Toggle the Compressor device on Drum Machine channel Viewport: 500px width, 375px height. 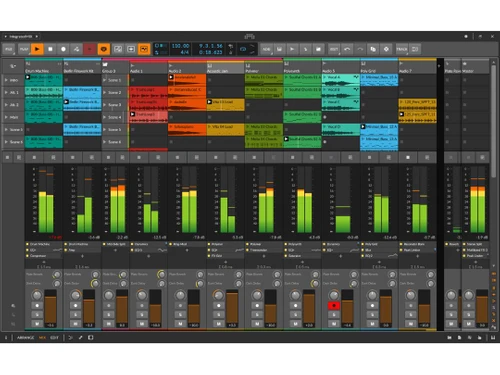28,256
